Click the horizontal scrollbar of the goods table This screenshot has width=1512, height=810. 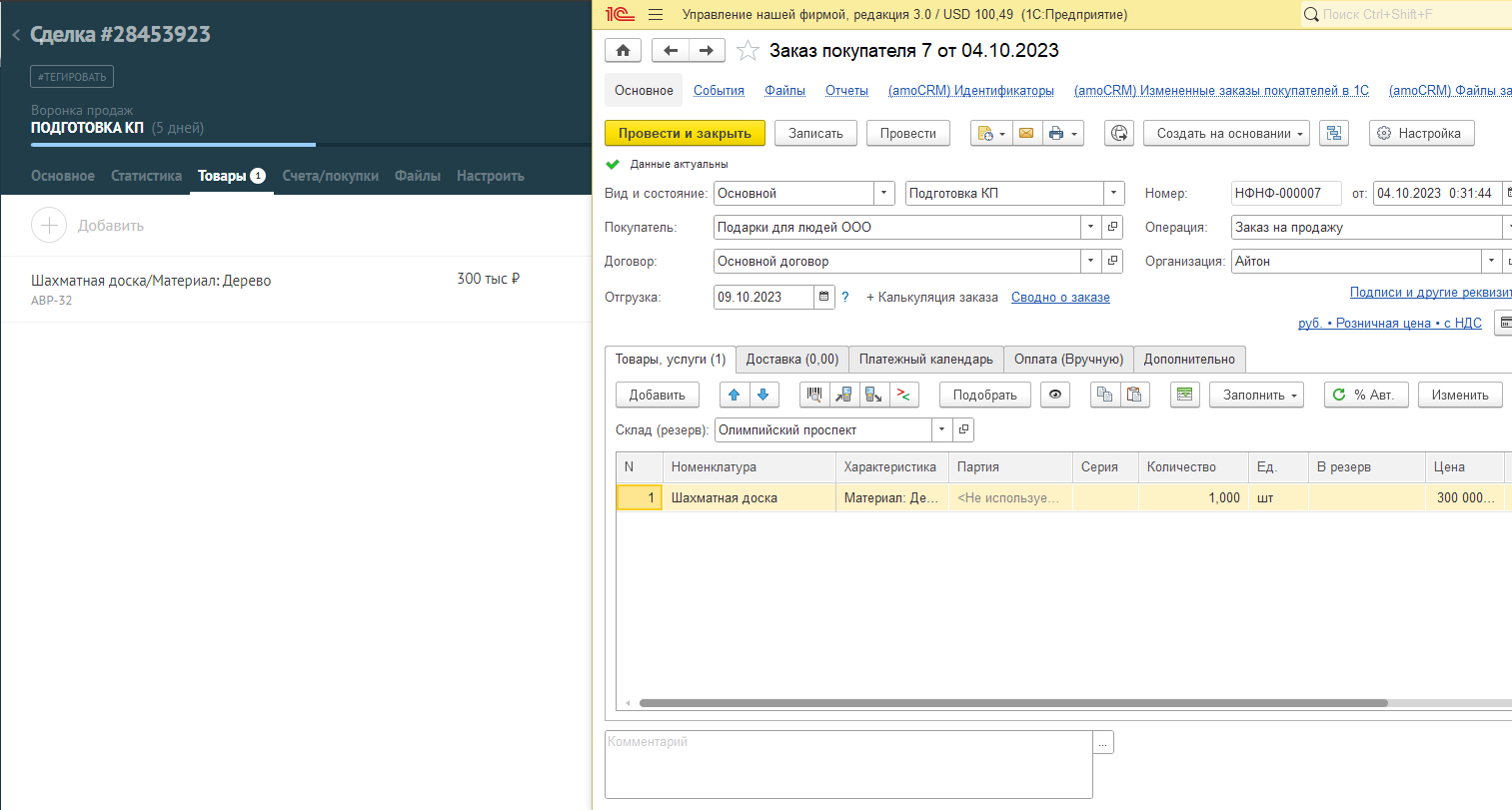point(1012,703)
